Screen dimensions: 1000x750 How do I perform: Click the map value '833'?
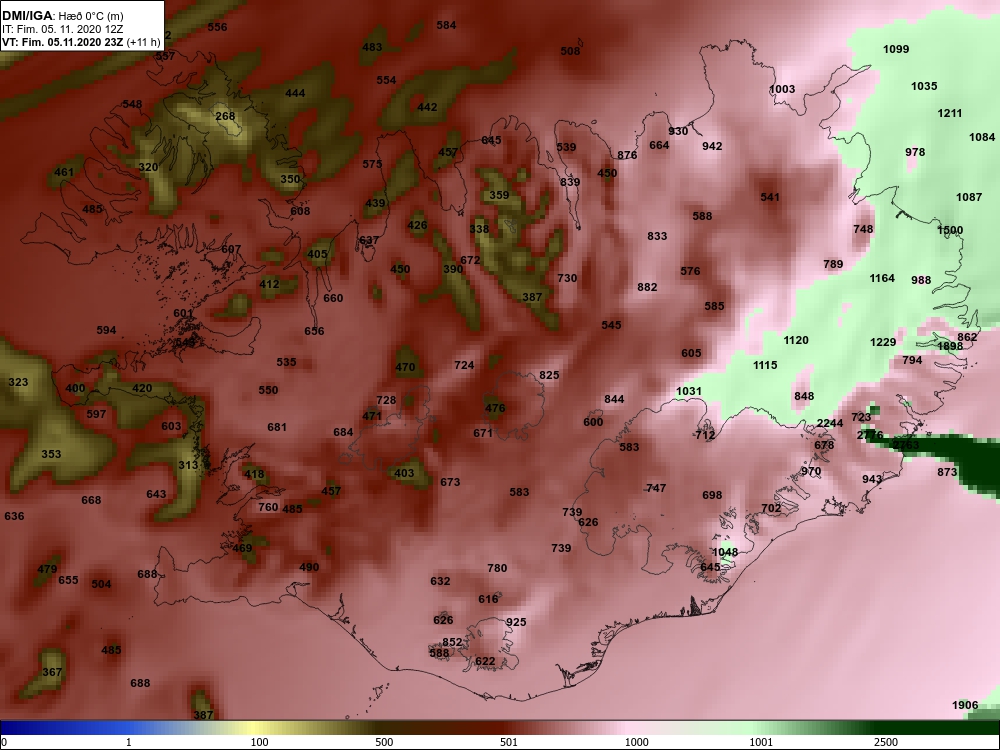[x=657, y=236]
